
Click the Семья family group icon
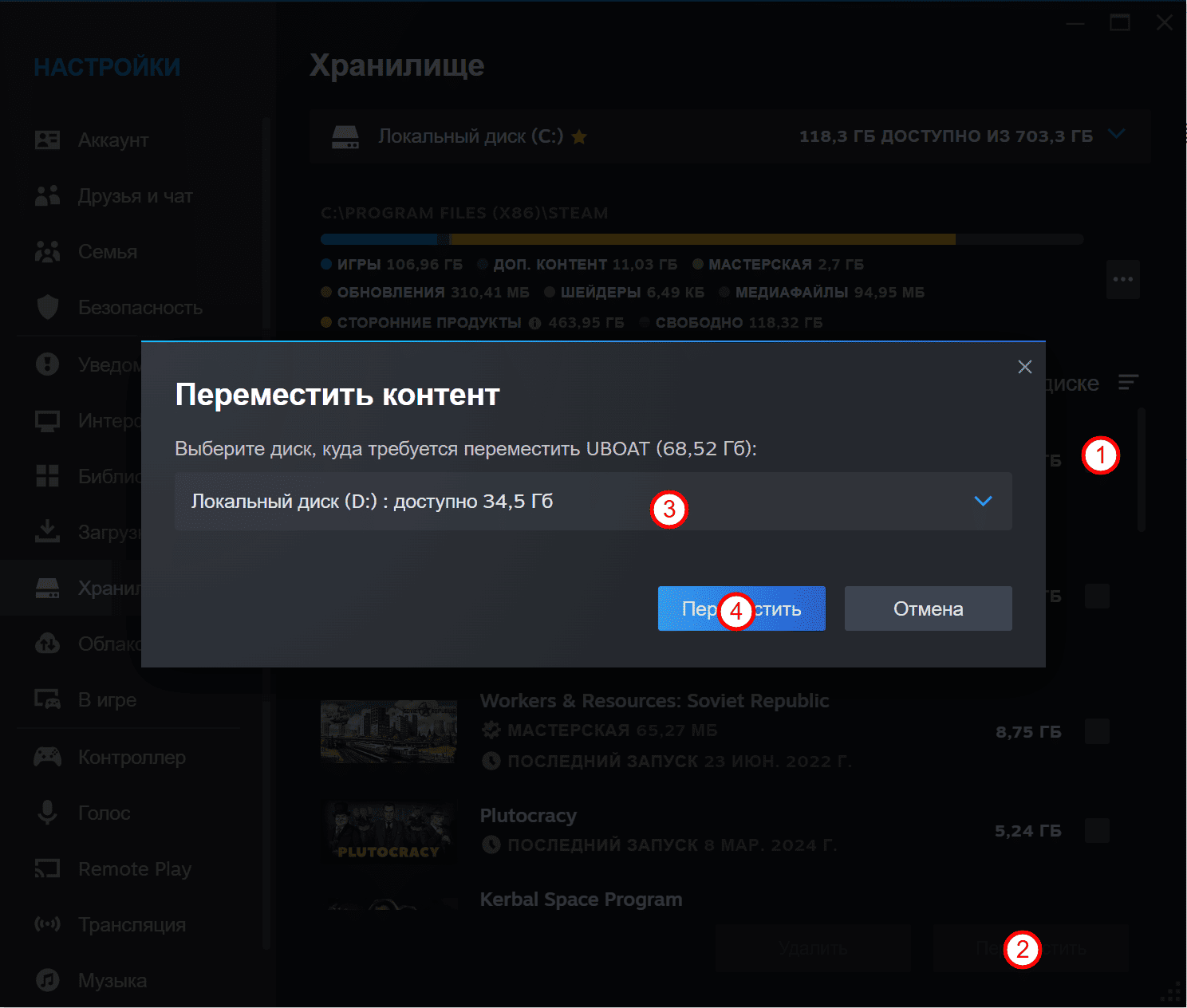click(x=47, y=252)
